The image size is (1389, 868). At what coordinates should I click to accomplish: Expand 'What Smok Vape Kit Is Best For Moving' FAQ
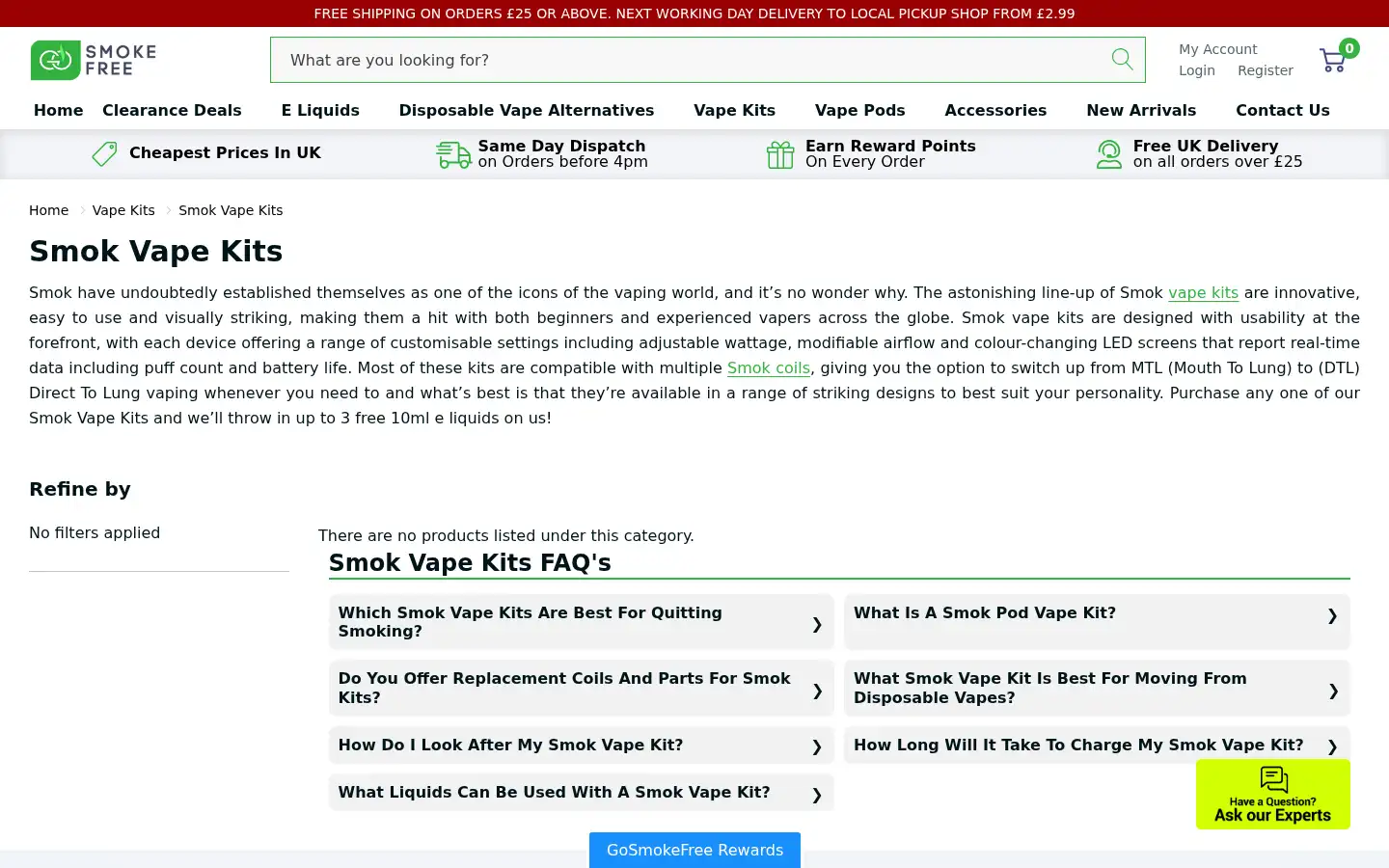(1097, 689)
